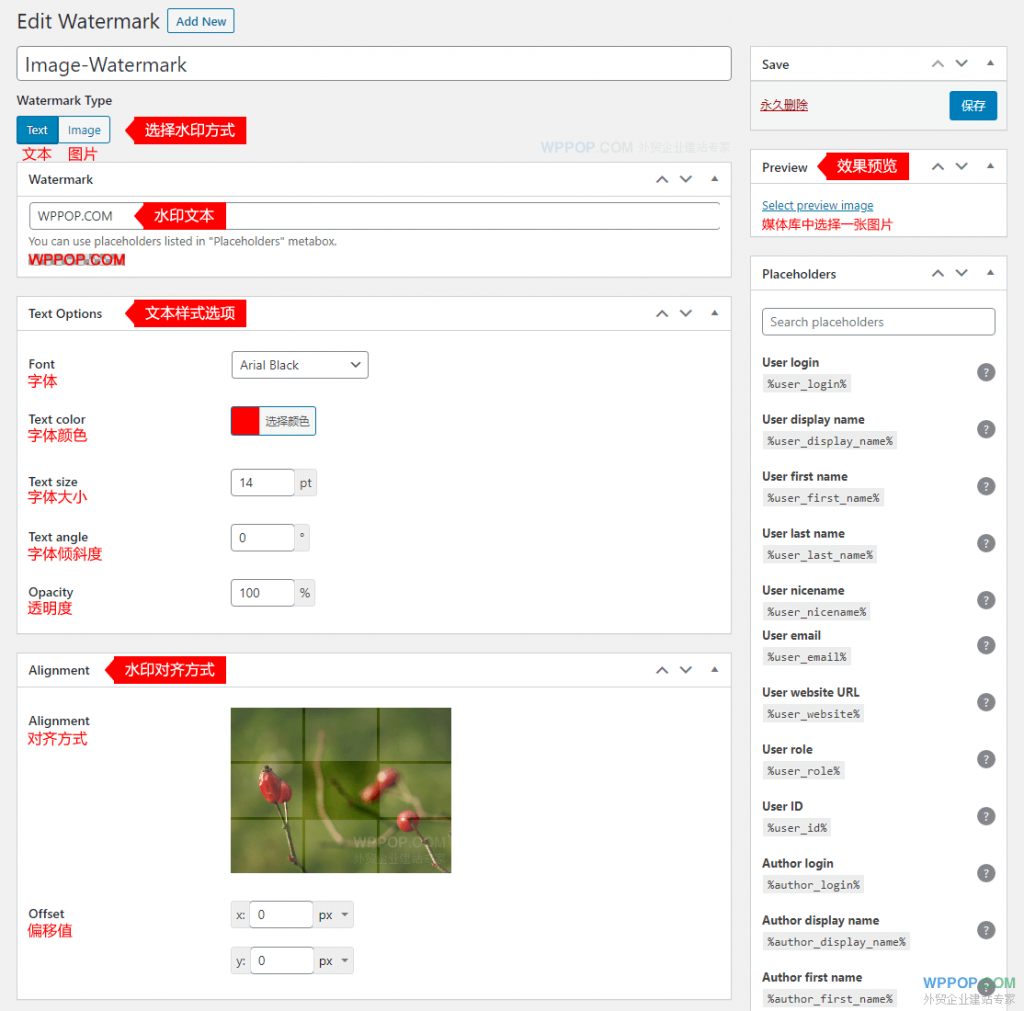The width and height of the screenshot is (1024, 1011).
Task: Click the Select preview image link
Action: (817, 206)
